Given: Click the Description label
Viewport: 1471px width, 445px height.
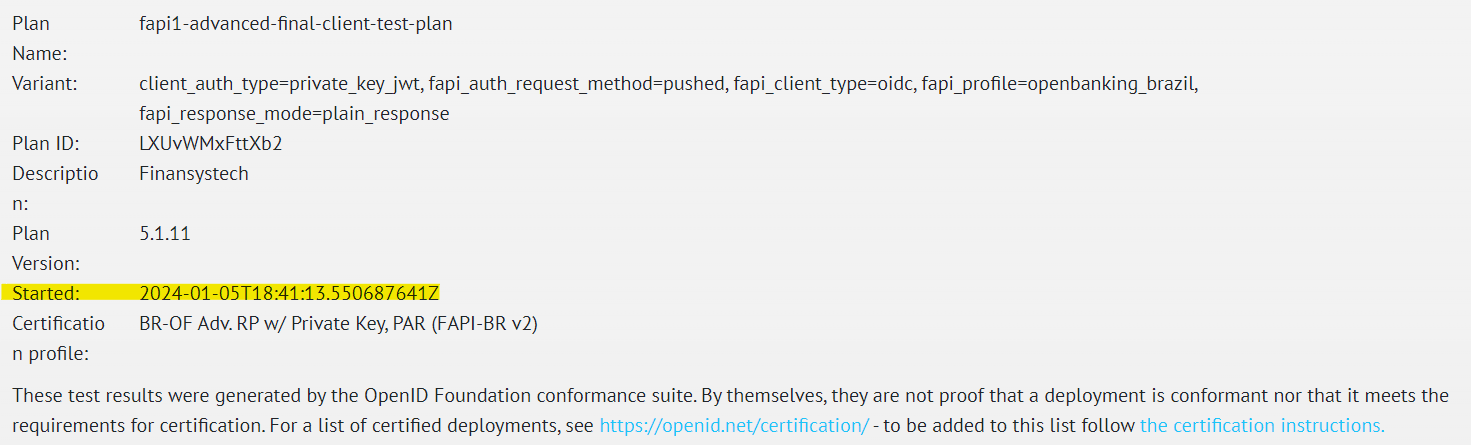Looking at the screenshot, I should tap(54, 188).
